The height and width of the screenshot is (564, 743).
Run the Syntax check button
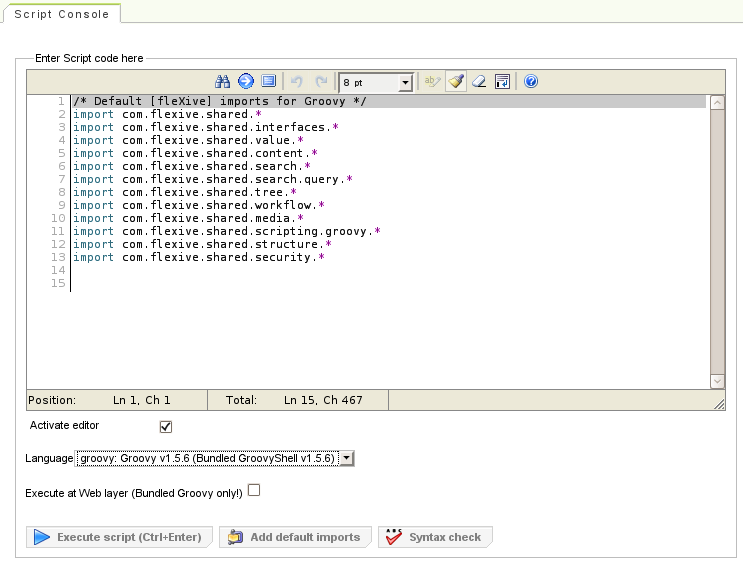click(435, 537)
